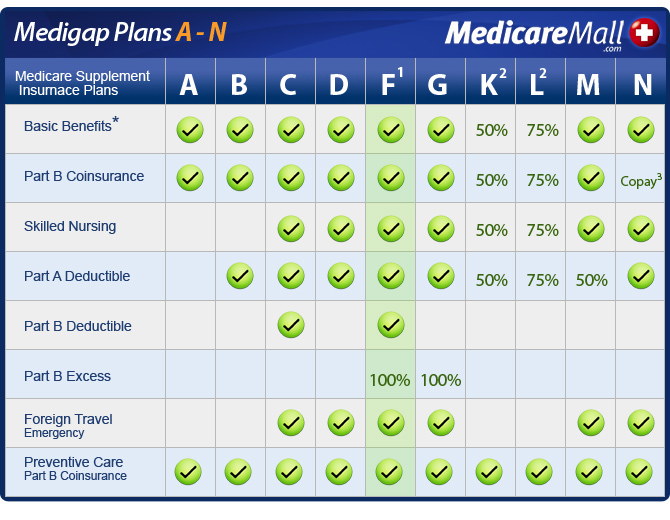Click the Plan L Preventive Care checkmark
This screenshot has width=670, height=520.
[540, 471]
